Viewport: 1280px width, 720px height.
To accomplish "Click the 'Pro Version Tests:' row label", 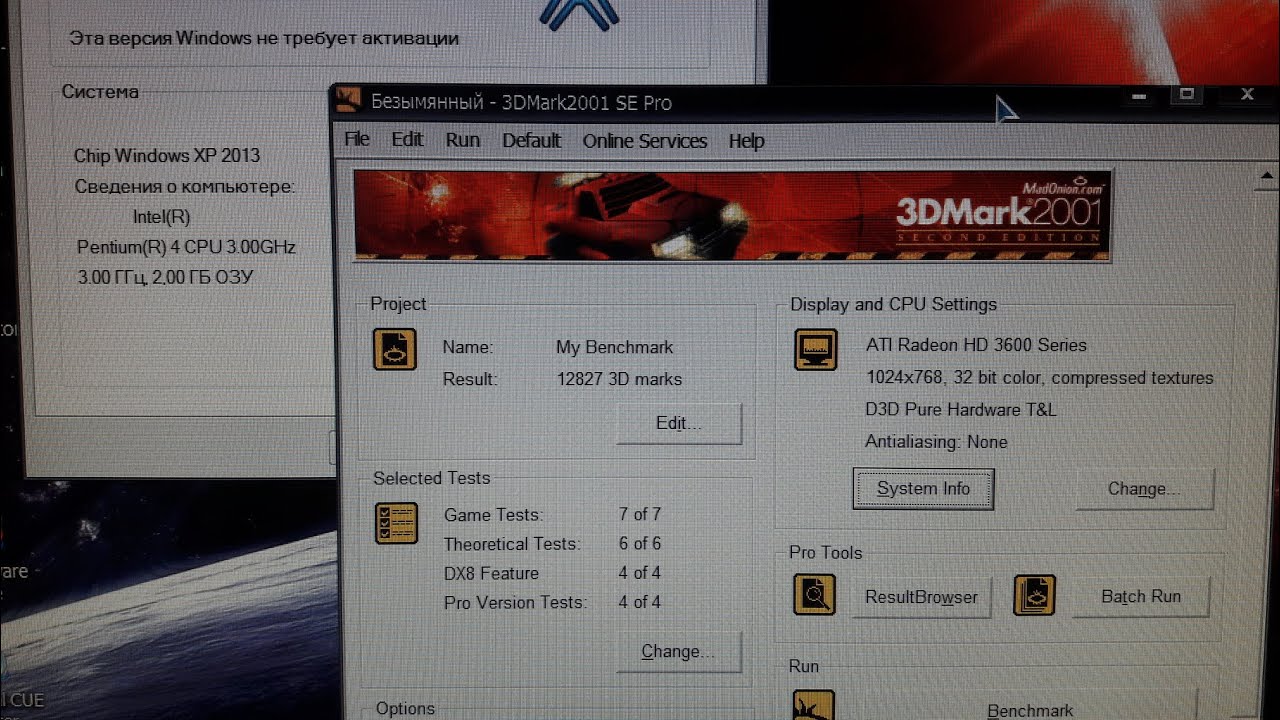I will coord(515,602).
